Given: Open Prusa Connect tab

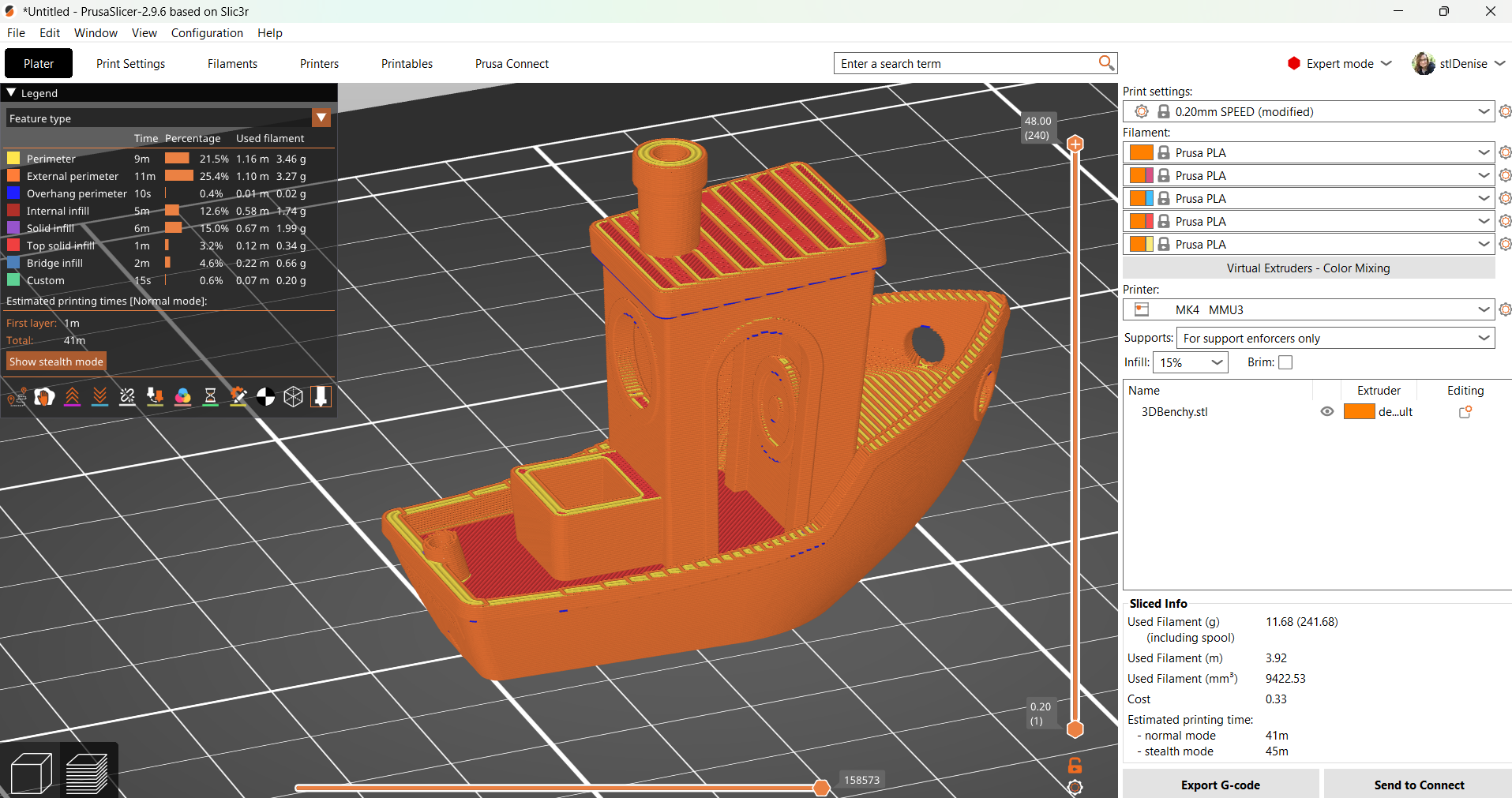Looking at the screenshot, I should coord(512,63).
